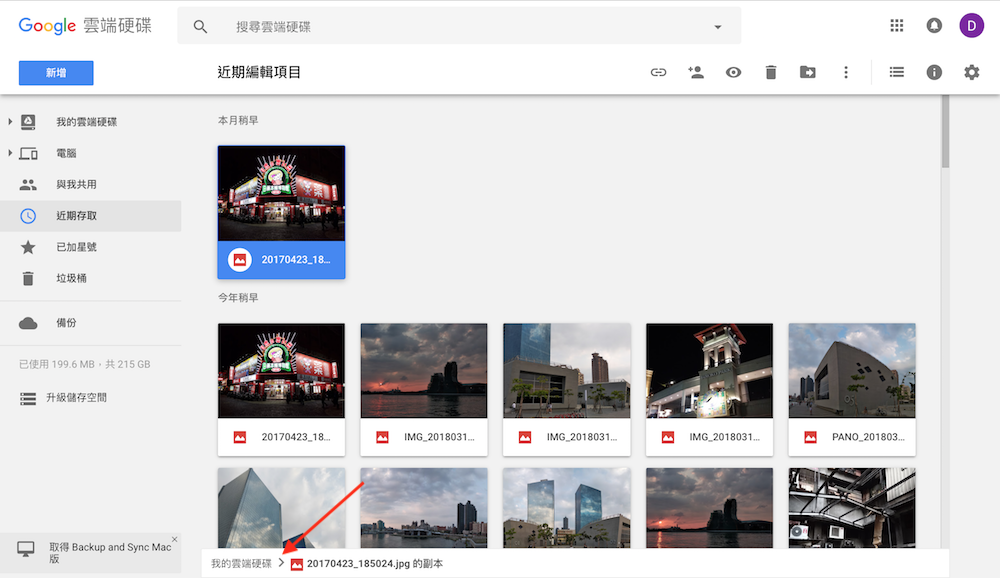Open the notifications bell
This screenshot has height=578, width=1000.
934,26
